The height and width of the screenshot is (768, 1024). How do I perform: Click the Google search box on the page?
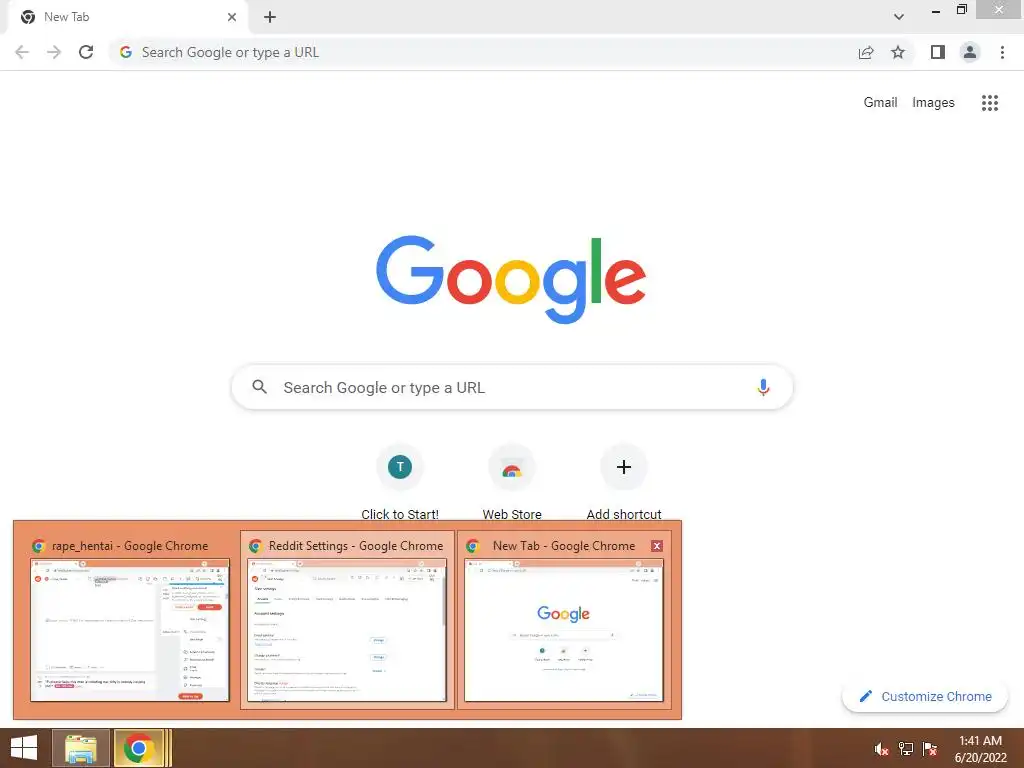512,387
